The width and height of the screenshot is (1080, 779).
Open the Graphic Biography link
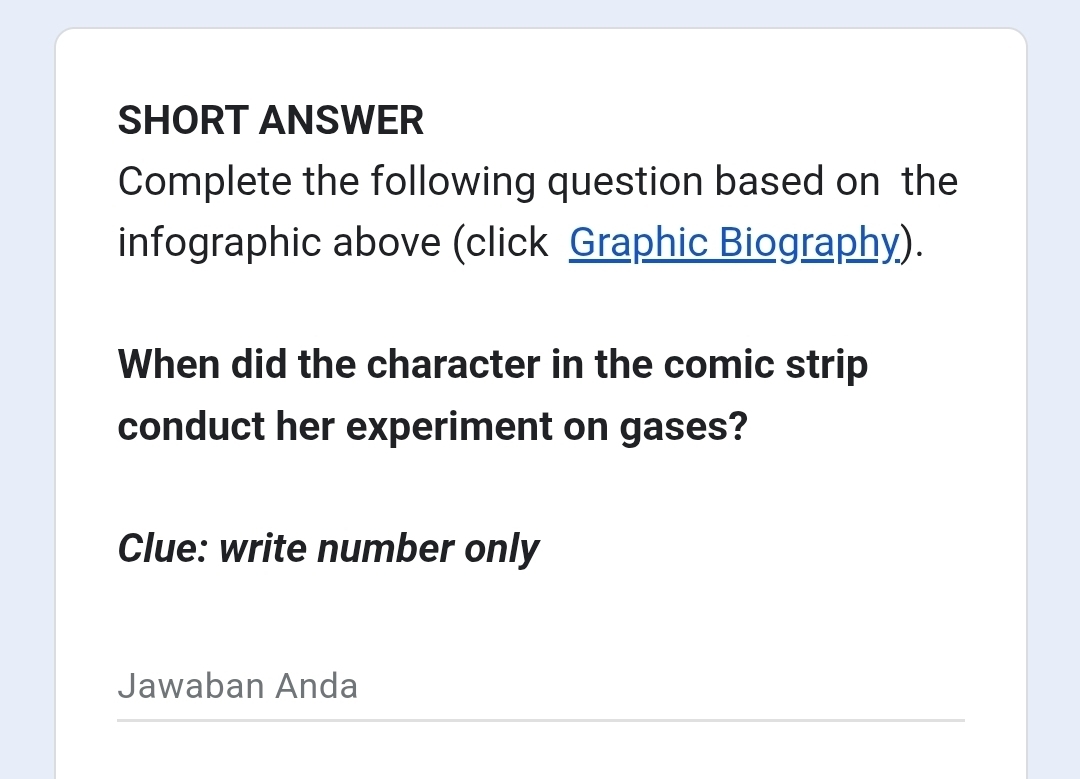click(734, 243)
